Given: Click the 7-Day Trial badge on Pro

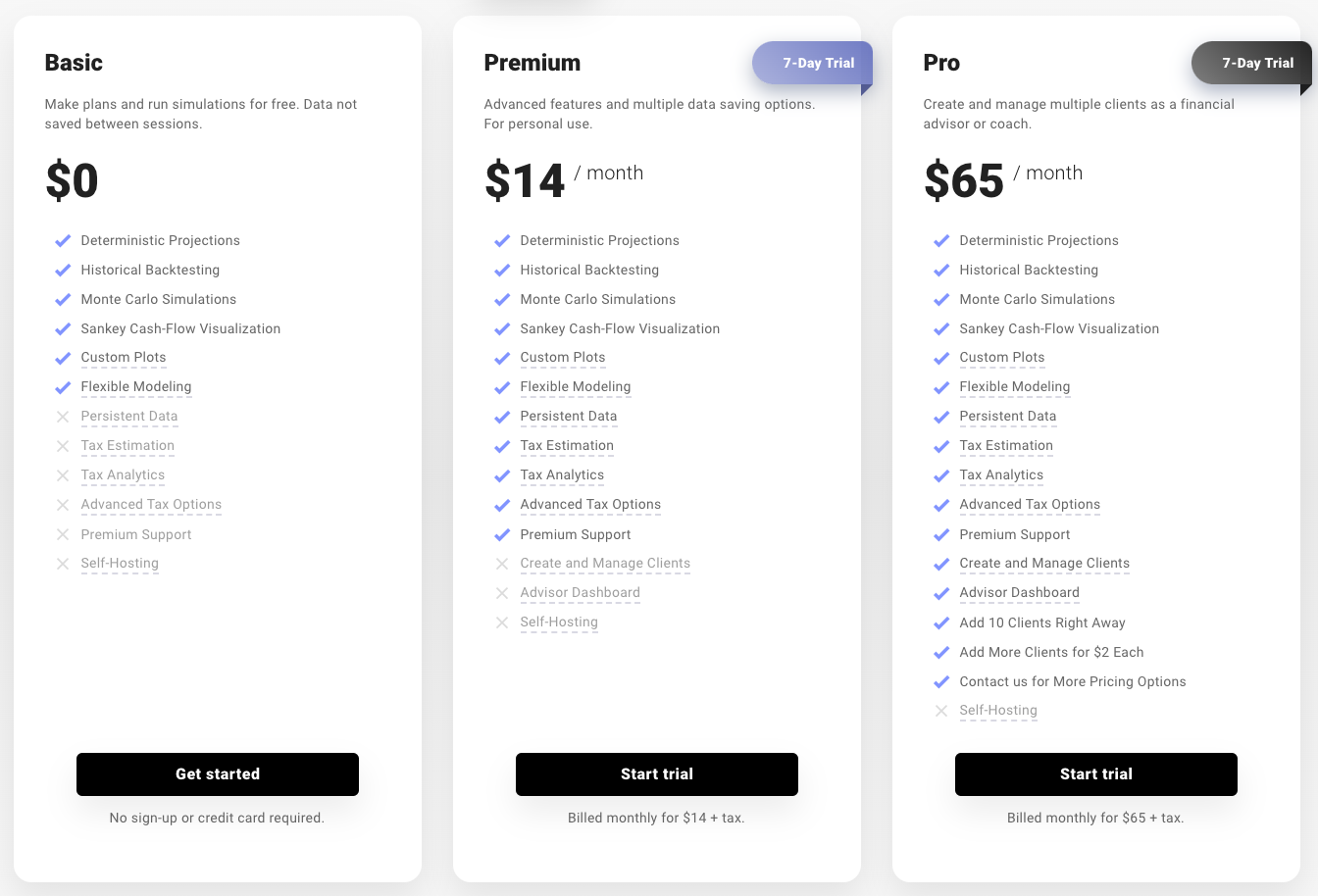Looking at the screenshot, I should [x=1259, y=63].
